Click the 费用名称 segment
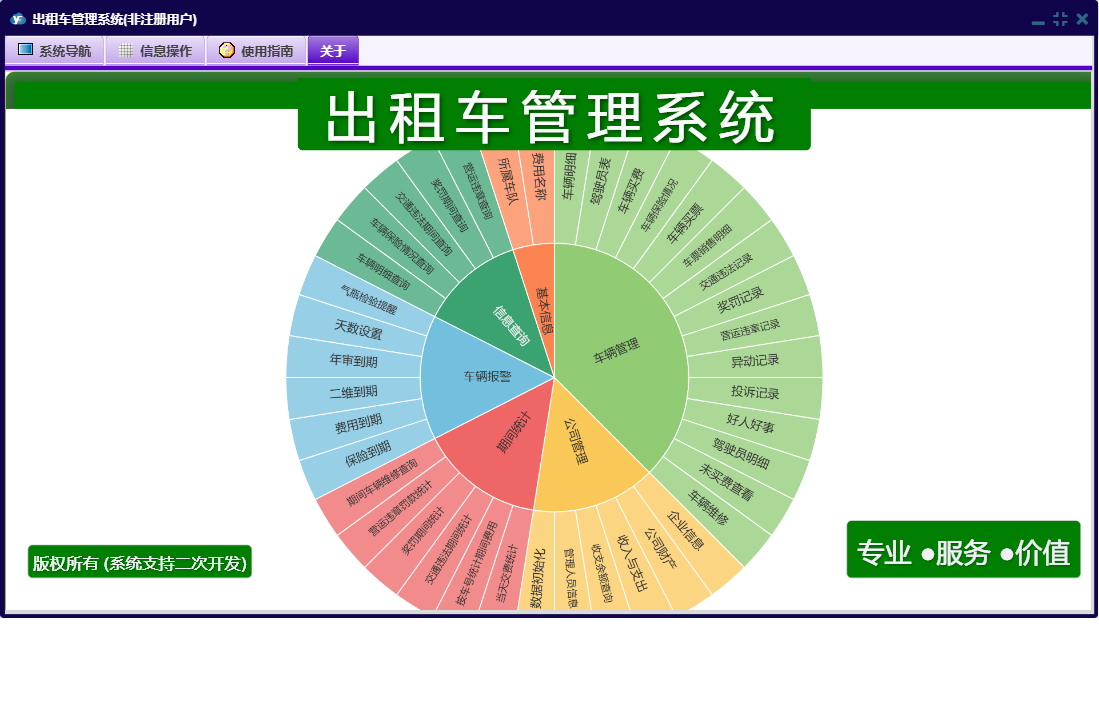Screen dimensions: 1099x723 (538, 177)
